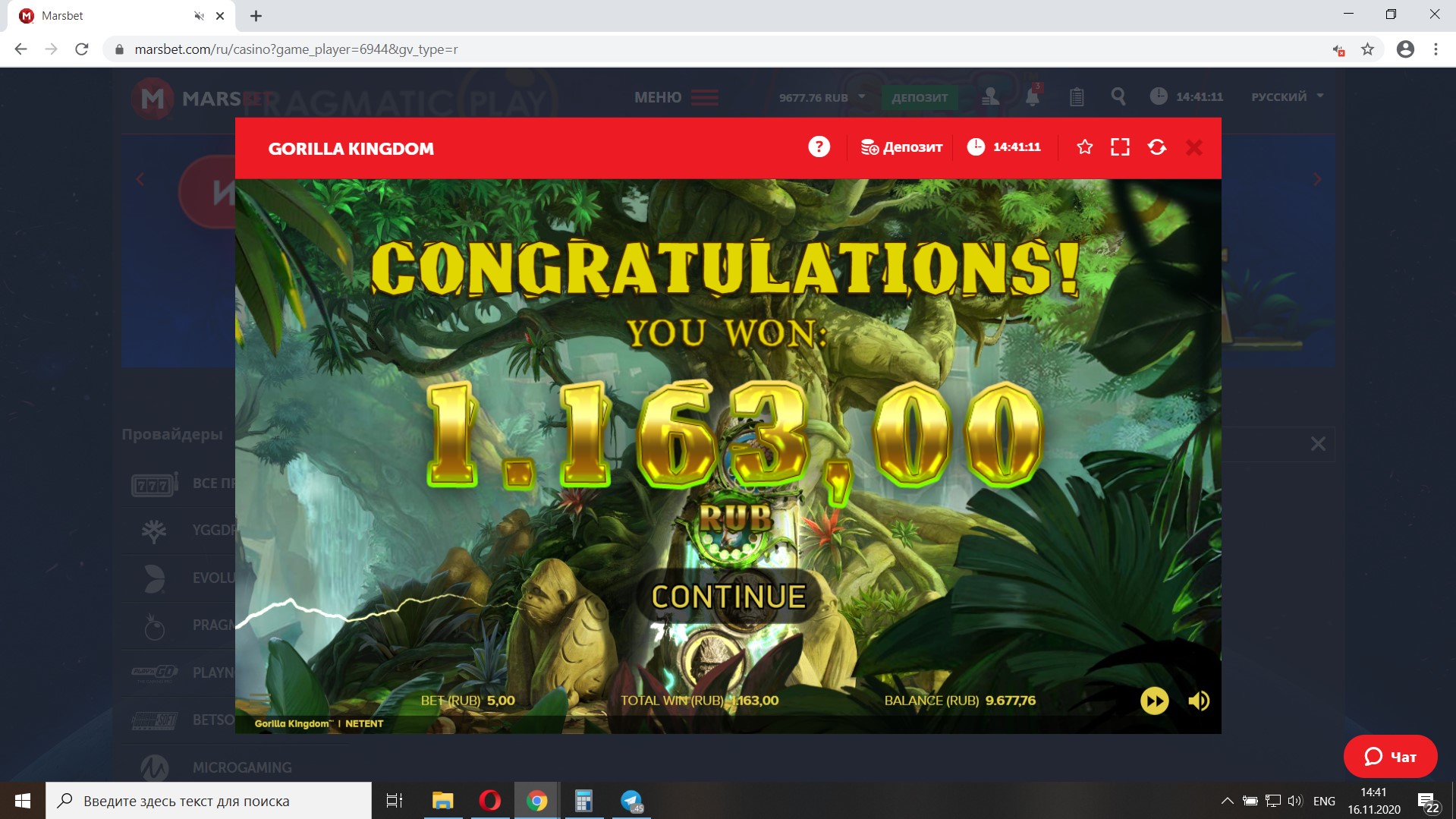Open the МЕНЮ main menu

pos(676,97)
